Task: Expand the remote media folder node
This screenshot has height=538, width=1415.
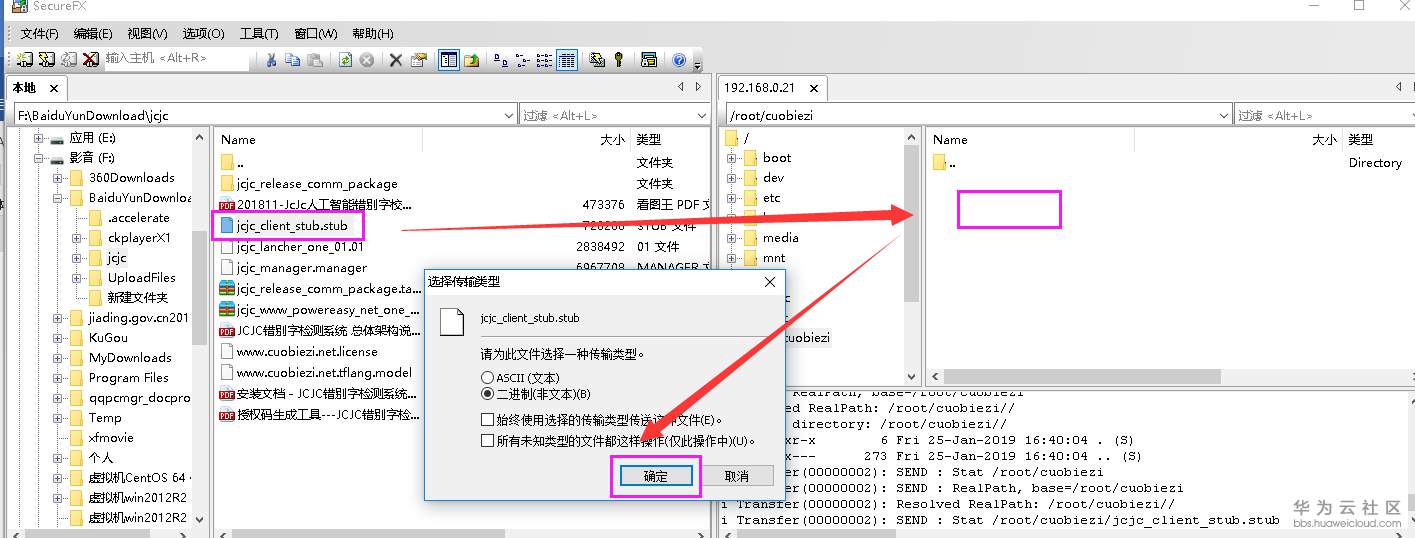Action: point(732,238)
